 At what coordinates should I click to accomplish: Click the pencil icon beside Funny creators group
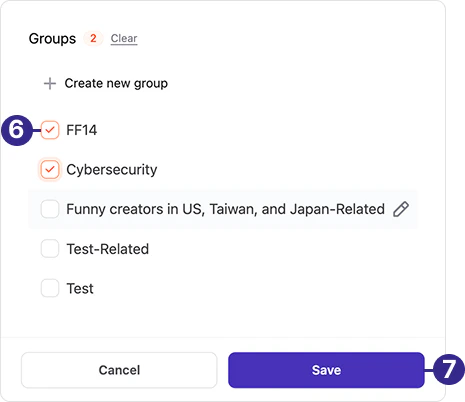tap(401, 209)
